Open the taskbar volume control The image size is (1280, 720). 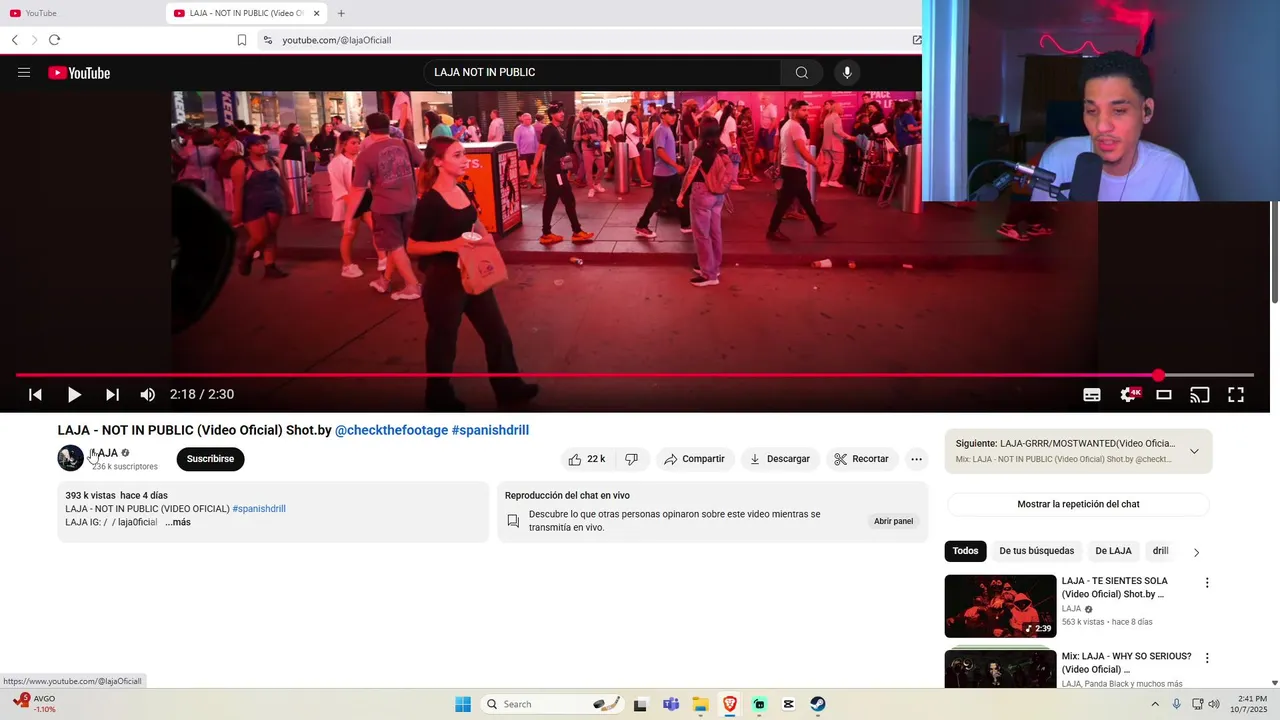[1214, 704]
